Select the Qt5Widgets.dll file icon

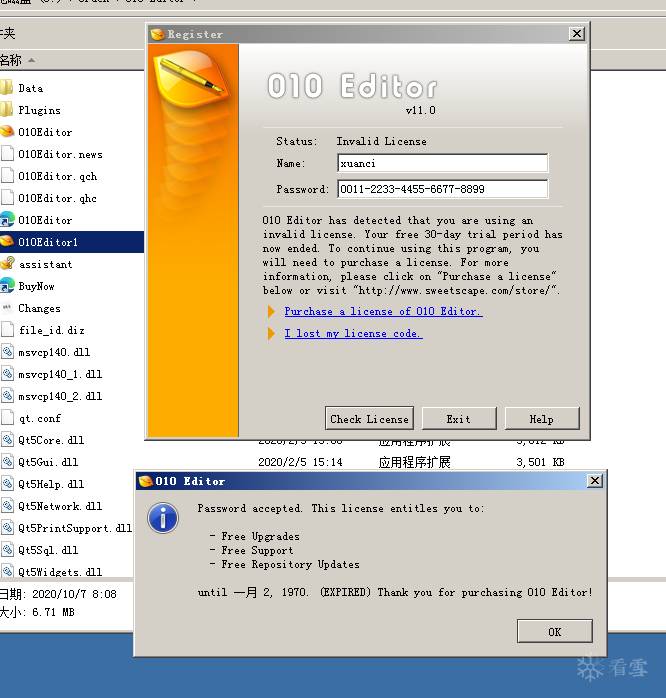coord(7,571)
